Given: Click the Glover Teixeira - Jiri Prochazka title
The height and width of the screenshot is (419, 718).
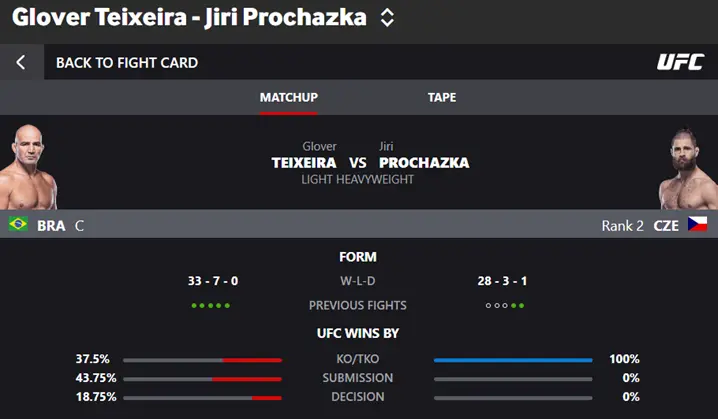Looking at the screenshot, I should [189, 17].
